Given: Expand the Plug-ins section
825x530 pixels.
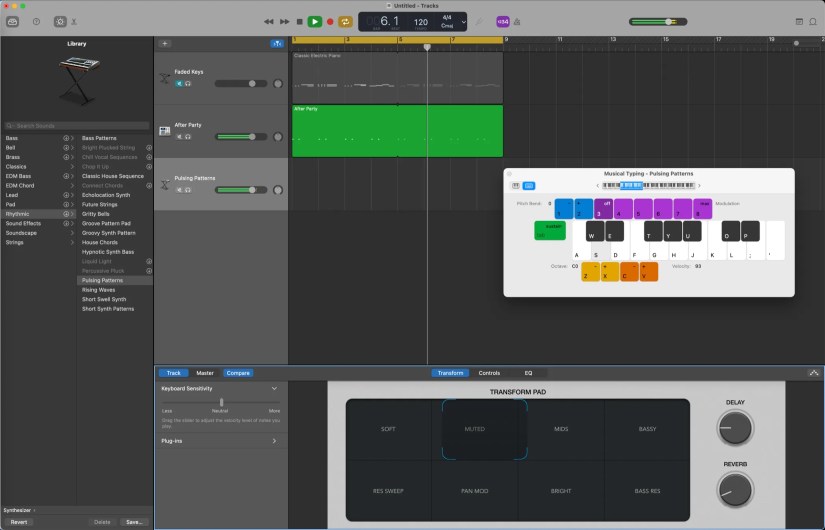Looking at the screenshot, I should tap(274, 441).
